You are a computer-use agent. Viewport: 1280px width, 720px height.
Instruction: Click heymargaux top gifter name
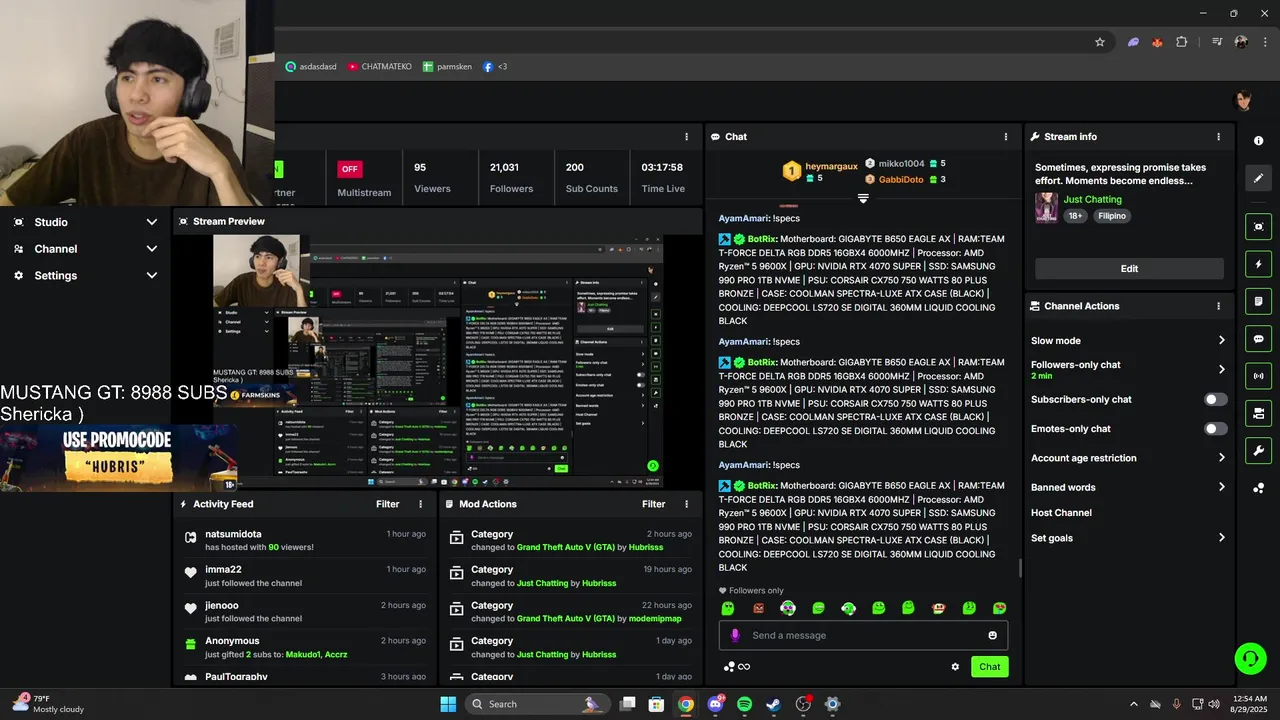831,167
